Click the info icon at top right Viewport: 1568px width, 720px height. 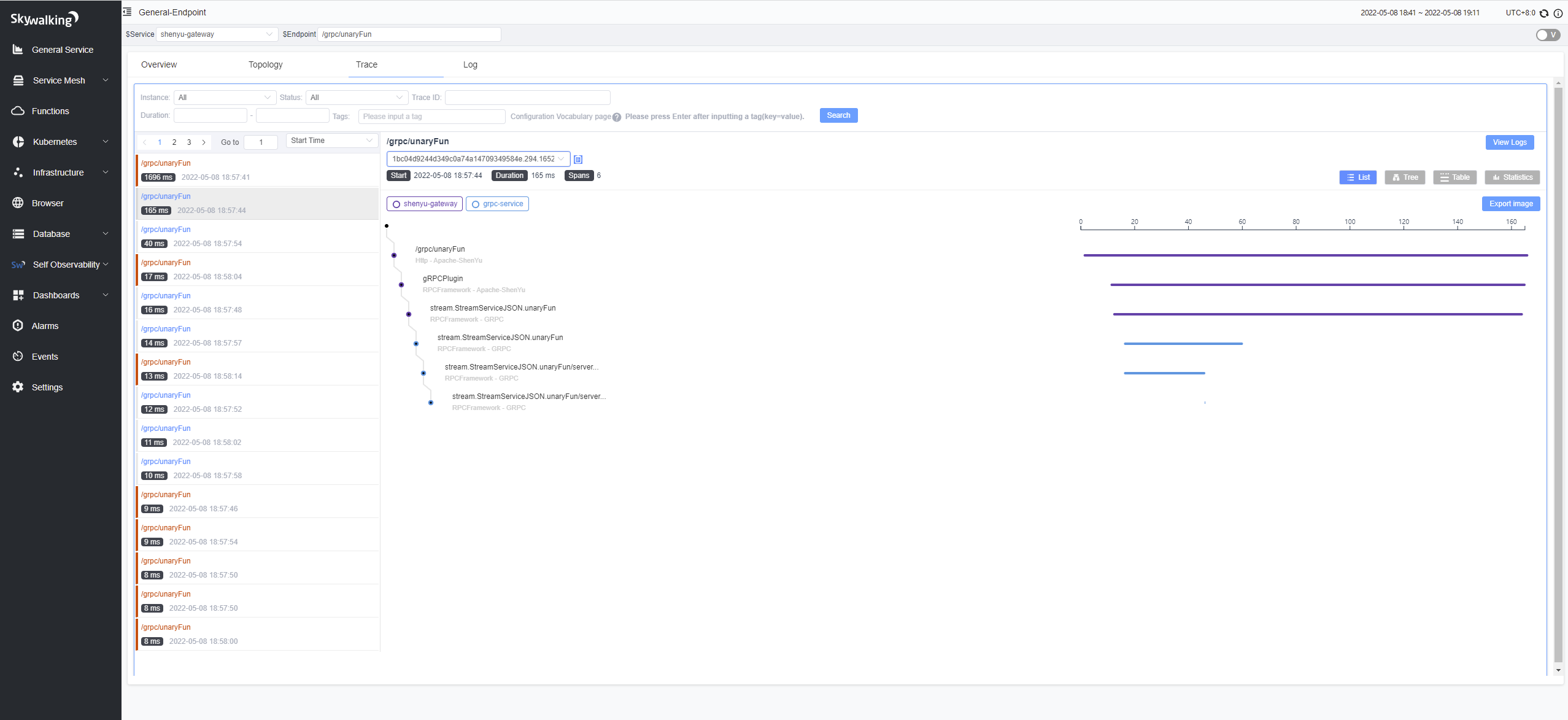(1558, 13)
